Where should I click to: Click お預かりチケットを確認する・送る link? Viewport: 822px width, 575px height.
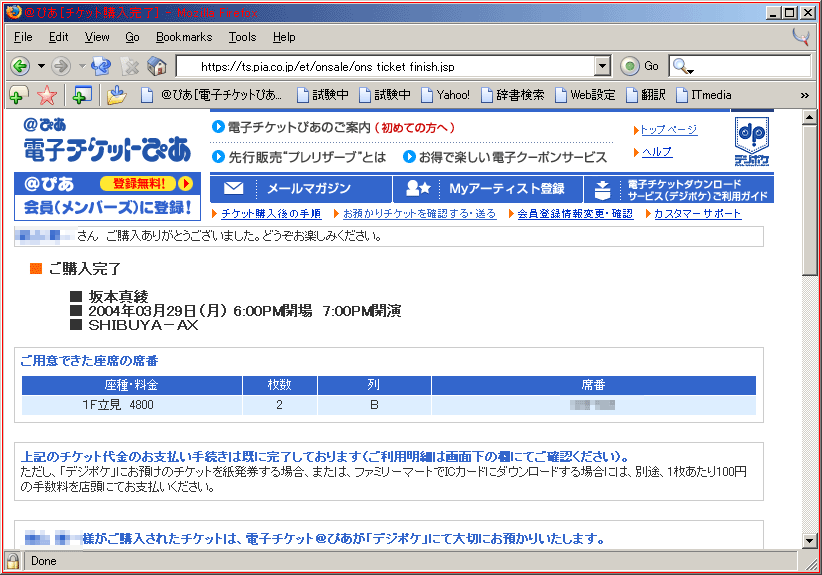(419, 214)
